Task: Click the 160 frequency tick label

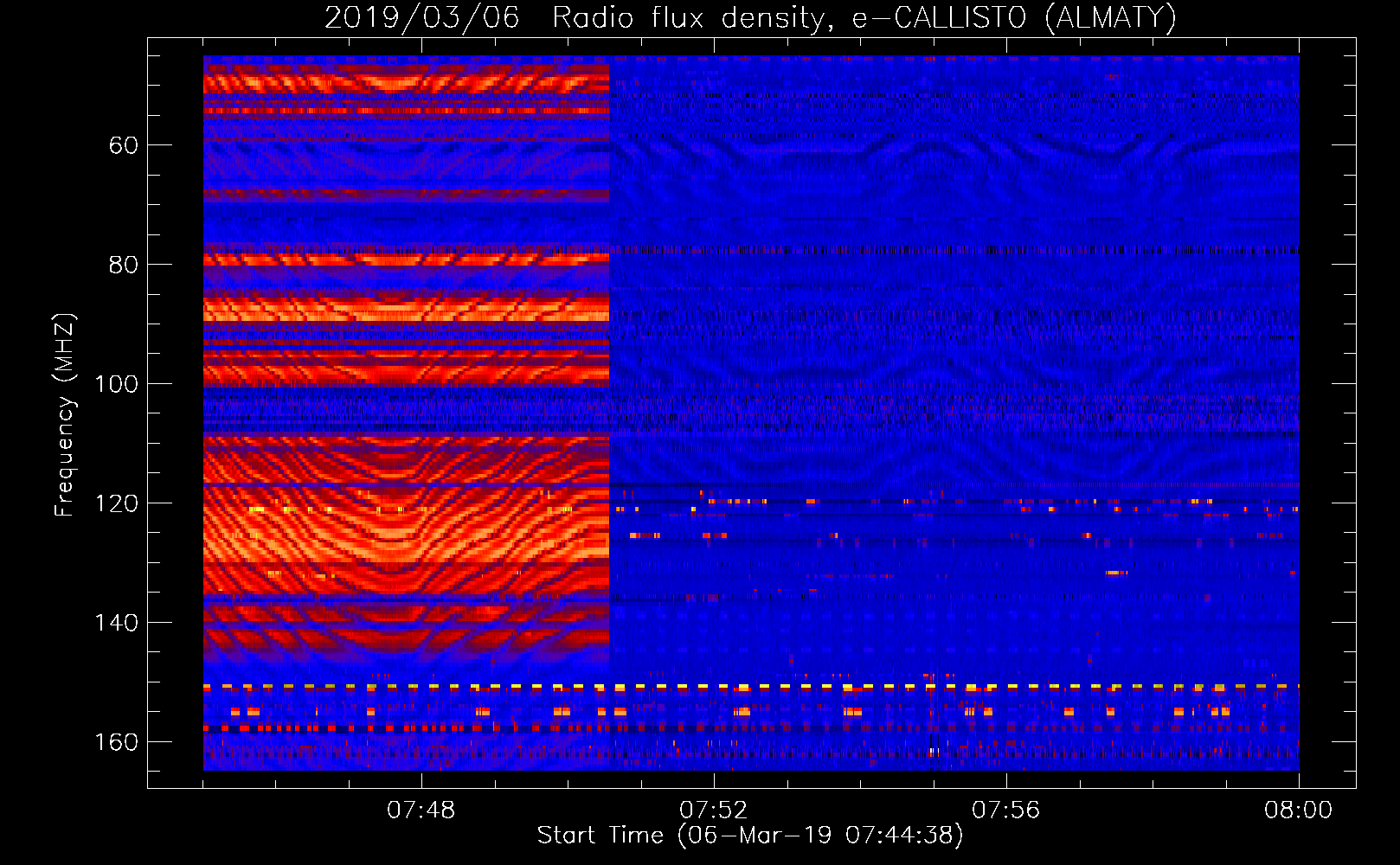Action: [x=117, y=742]
